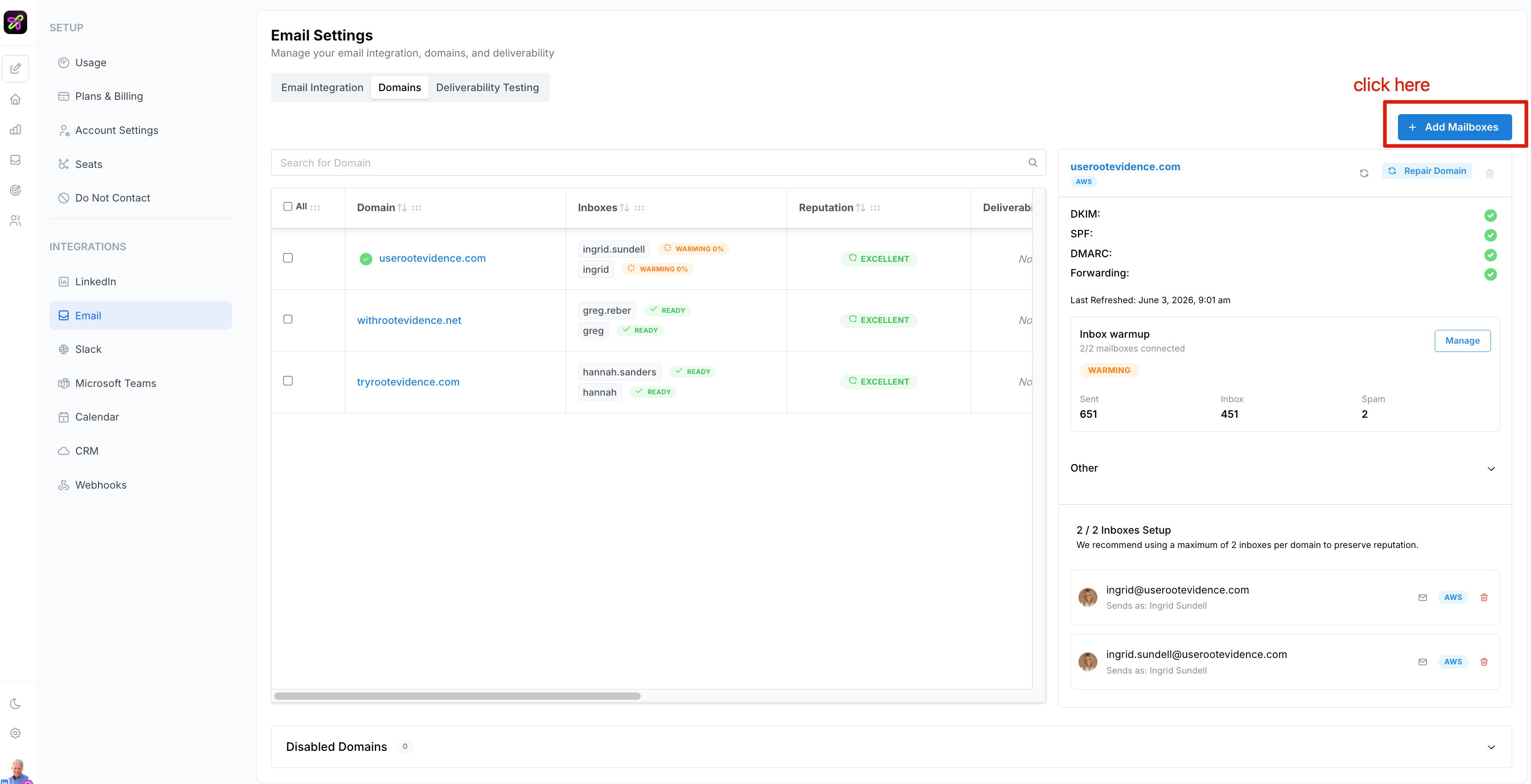Switch to the Deliverability Testing tab
This screenshot has width=1531, height=784.
[x=487, y=87]
